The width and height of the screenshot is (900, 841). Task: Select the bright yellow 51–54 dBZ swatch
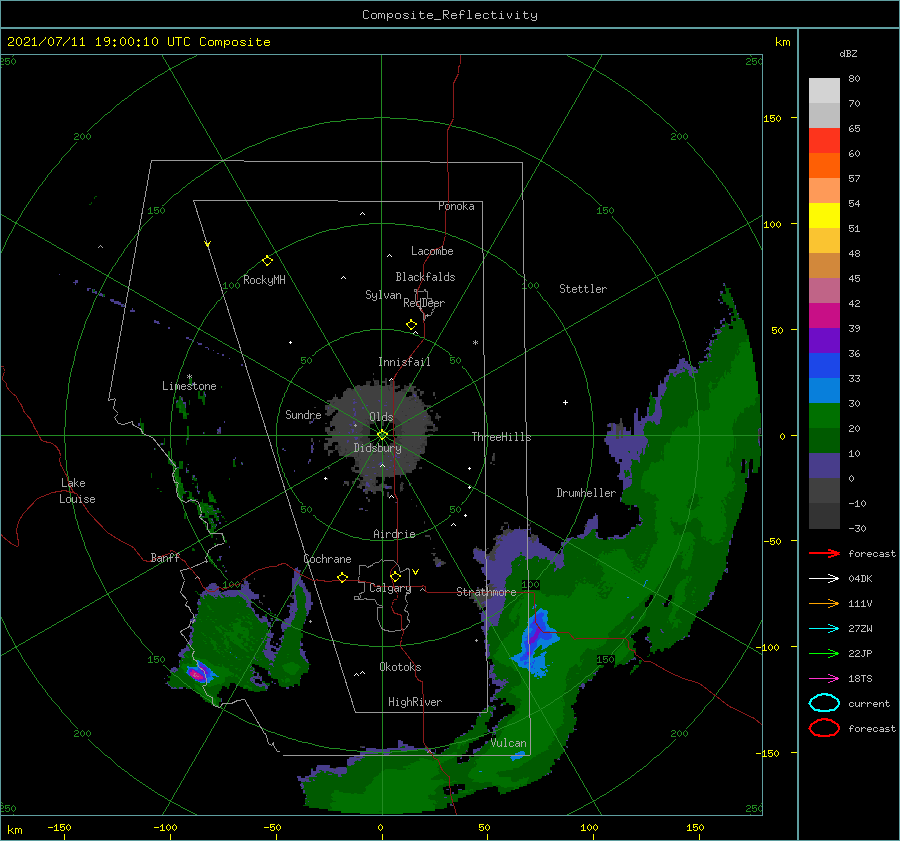click(824, 216)
